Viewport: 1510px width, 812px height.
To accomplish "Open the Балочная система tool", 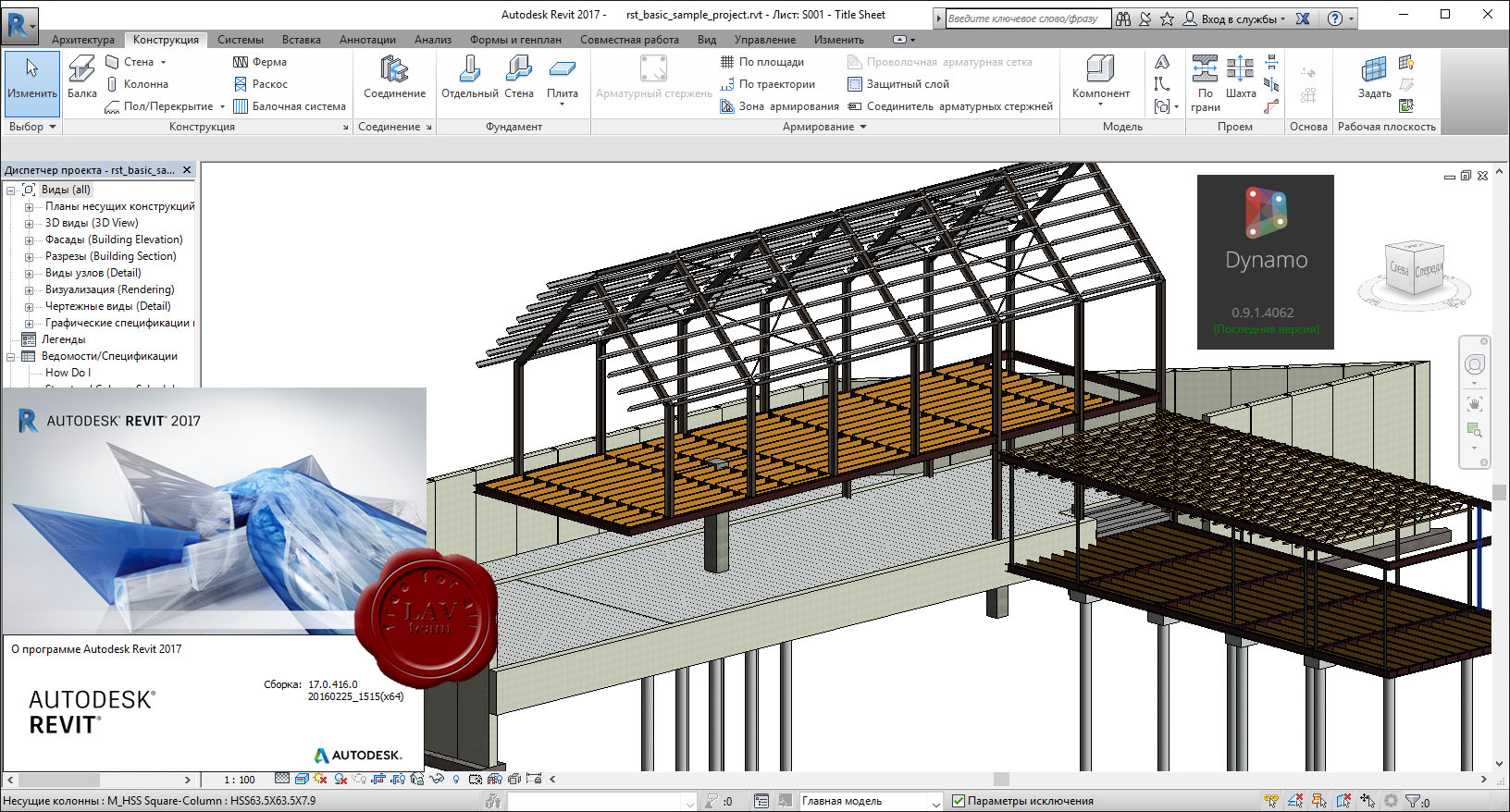I will 290,106.
